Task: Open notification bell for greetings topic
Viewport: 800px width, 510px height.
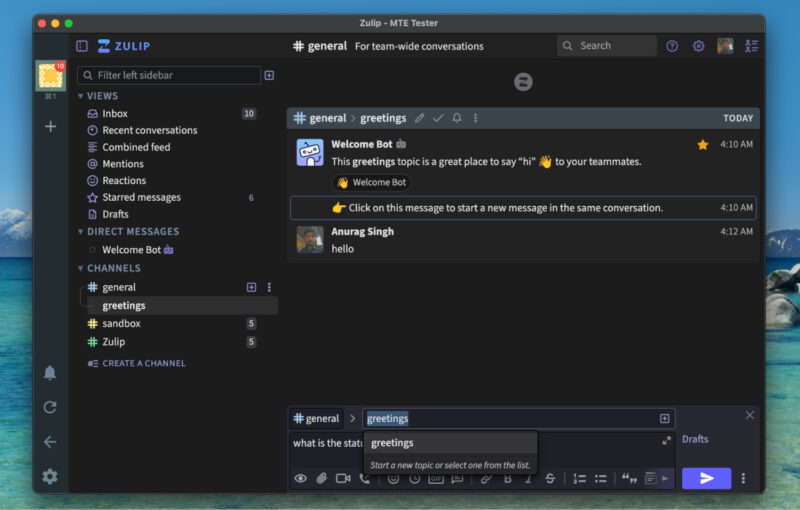Action: point(457,118)
